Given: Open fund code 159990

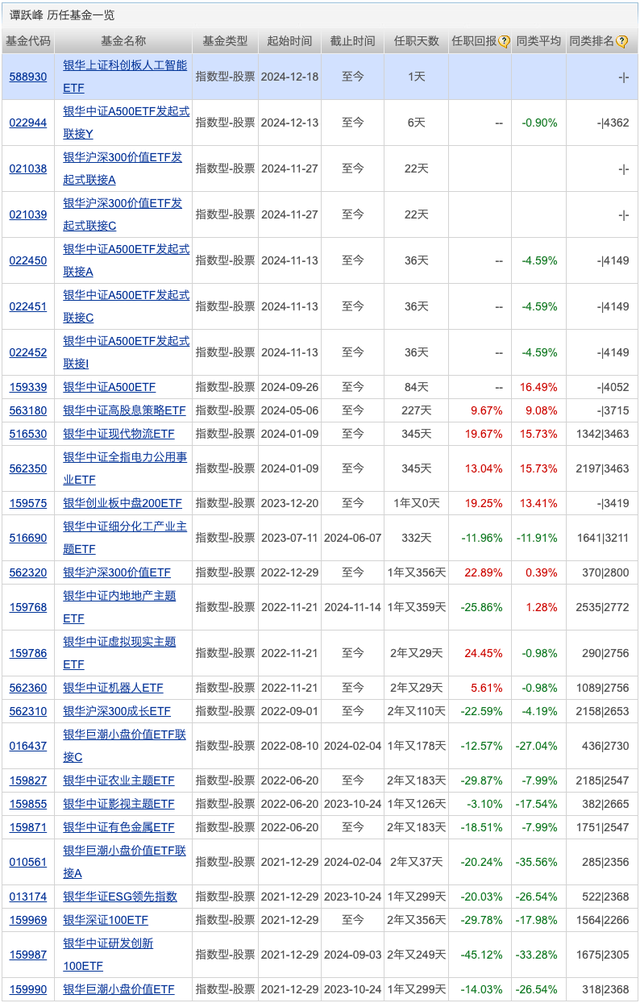Looking at the screenshot, I should pos(28,990).
